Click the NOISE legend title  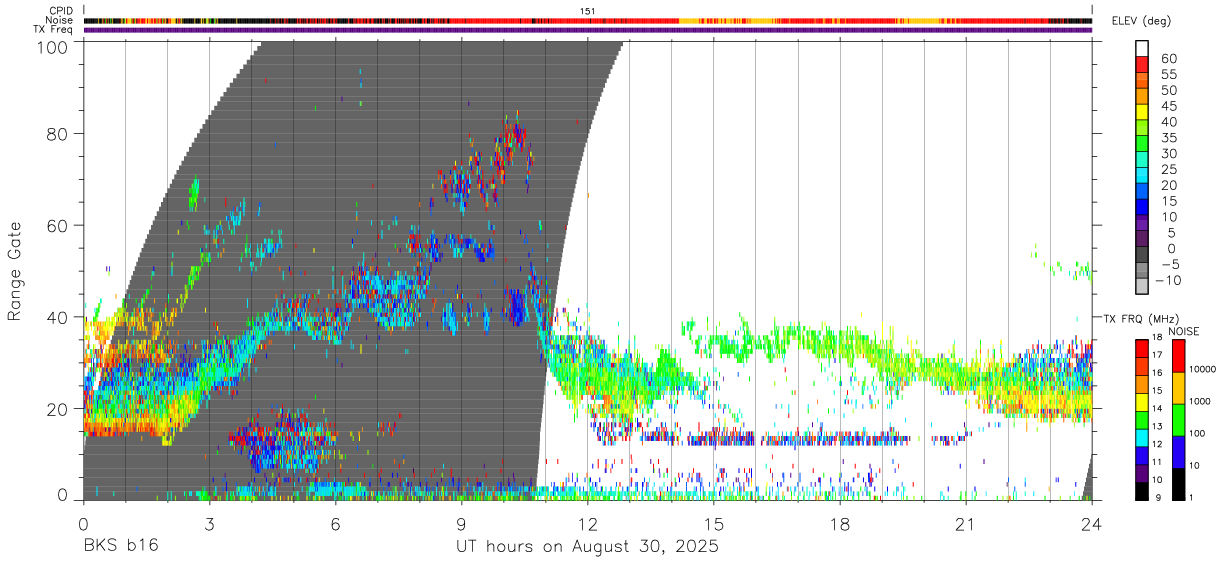[x=1182, y=331]
